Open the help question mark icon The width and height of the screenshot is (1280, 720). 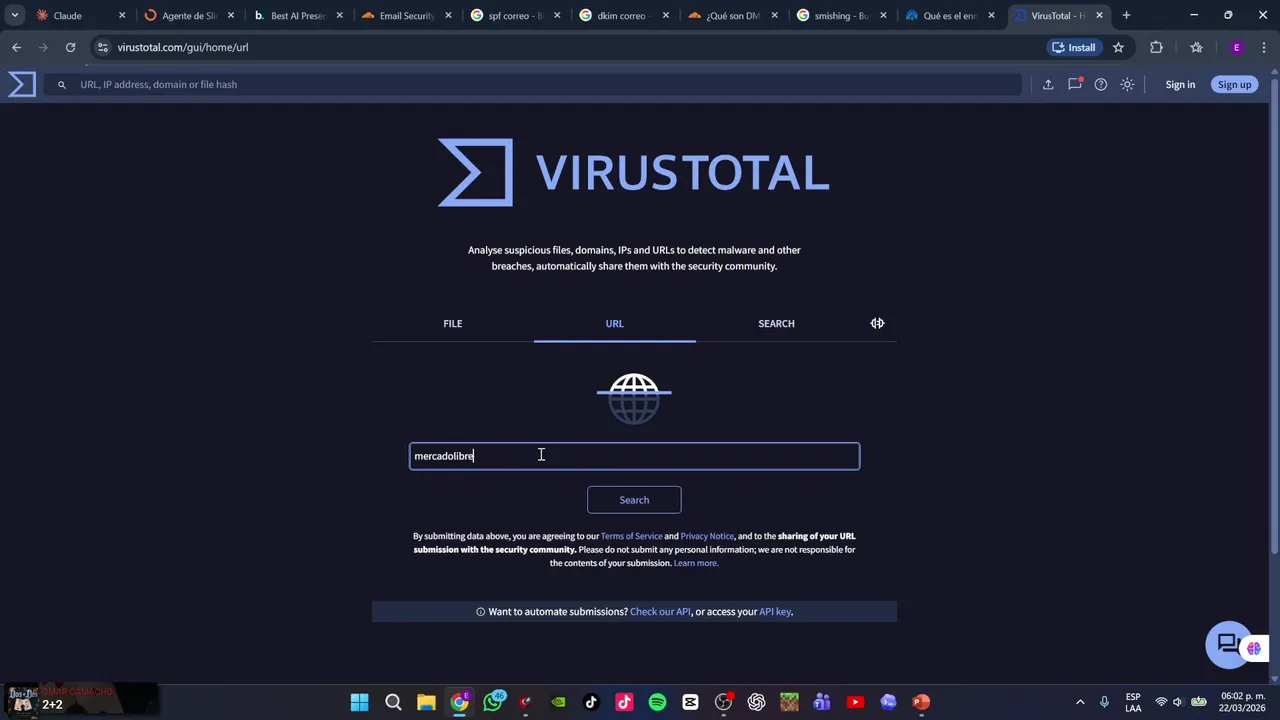click(1101, 84)
